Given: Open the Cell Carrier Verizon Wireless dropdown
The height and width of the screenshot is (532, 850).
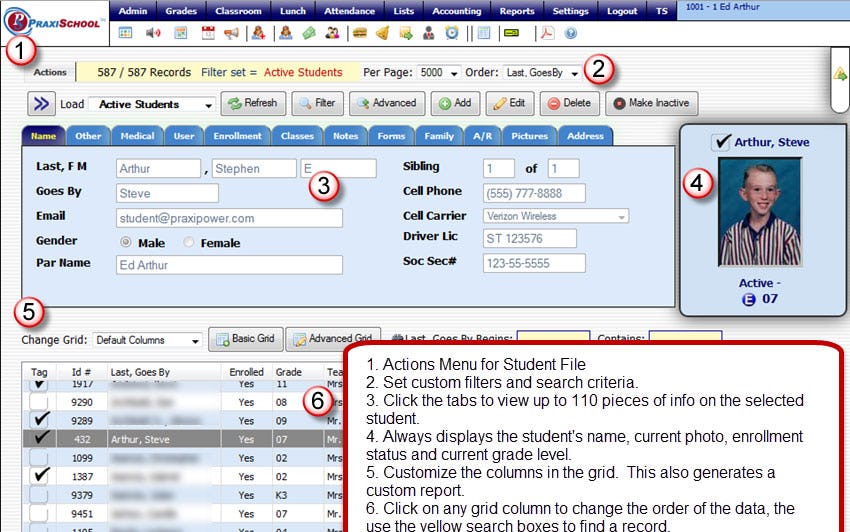Looking at the screenshot, I should (x=556, y=216).
